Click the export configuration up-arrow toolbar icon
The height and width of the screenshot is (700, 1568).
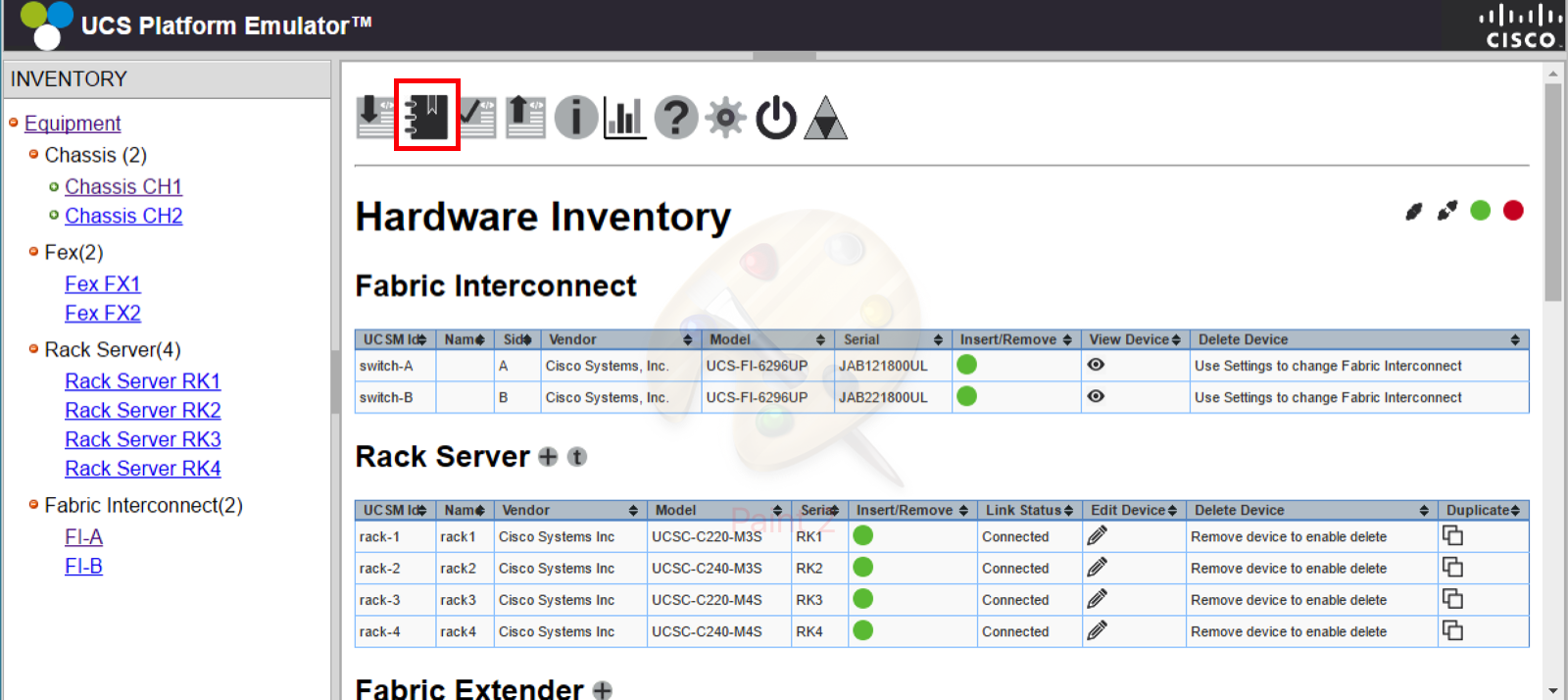[525, 117]
